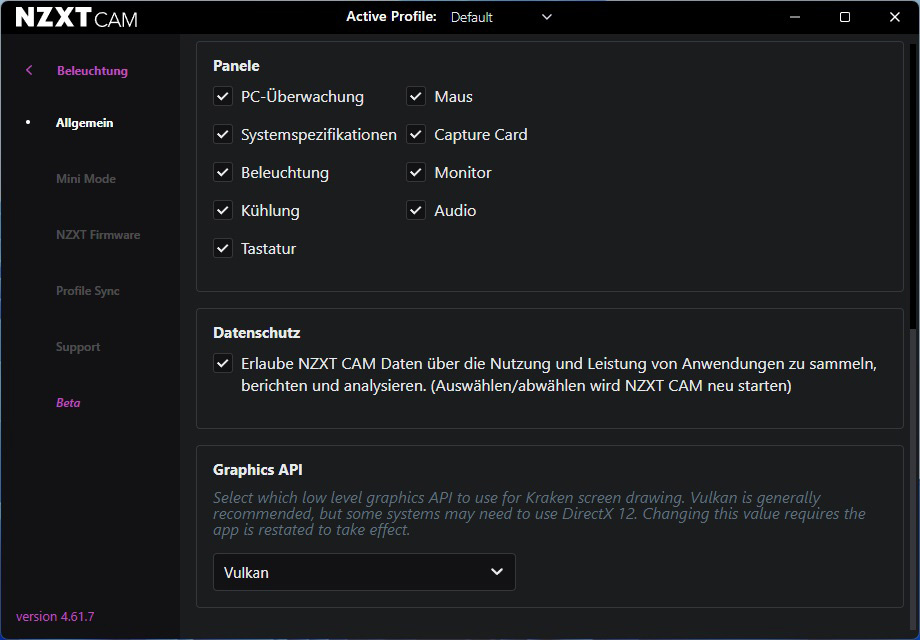Expand the Graphics API Vulkan dropdown
The width and height of the screenshot is (920, 640).
point(364,572)
